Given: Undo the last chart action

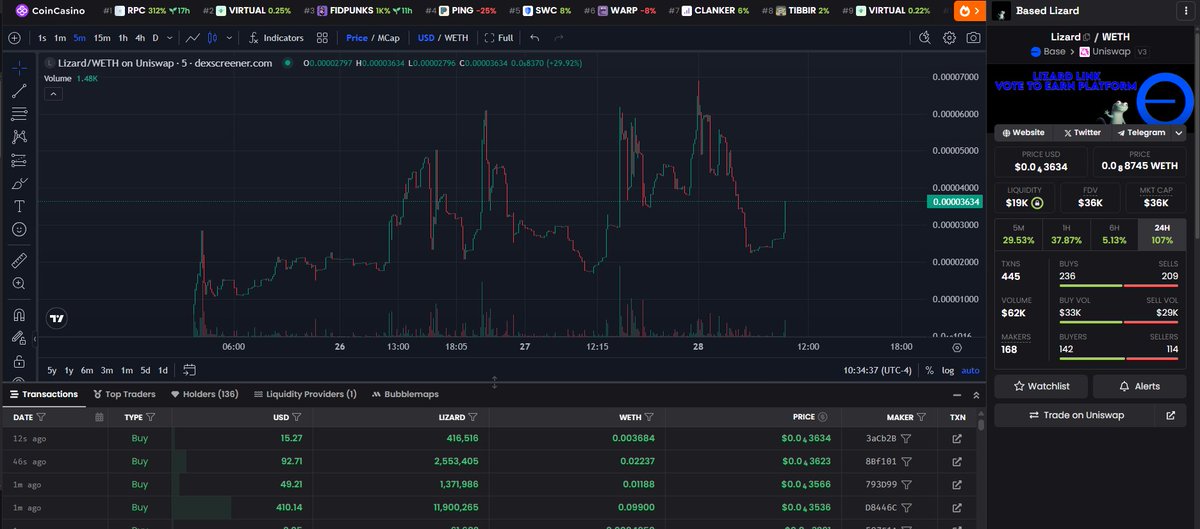Looking at the screenshot, I should pos(535,38).
